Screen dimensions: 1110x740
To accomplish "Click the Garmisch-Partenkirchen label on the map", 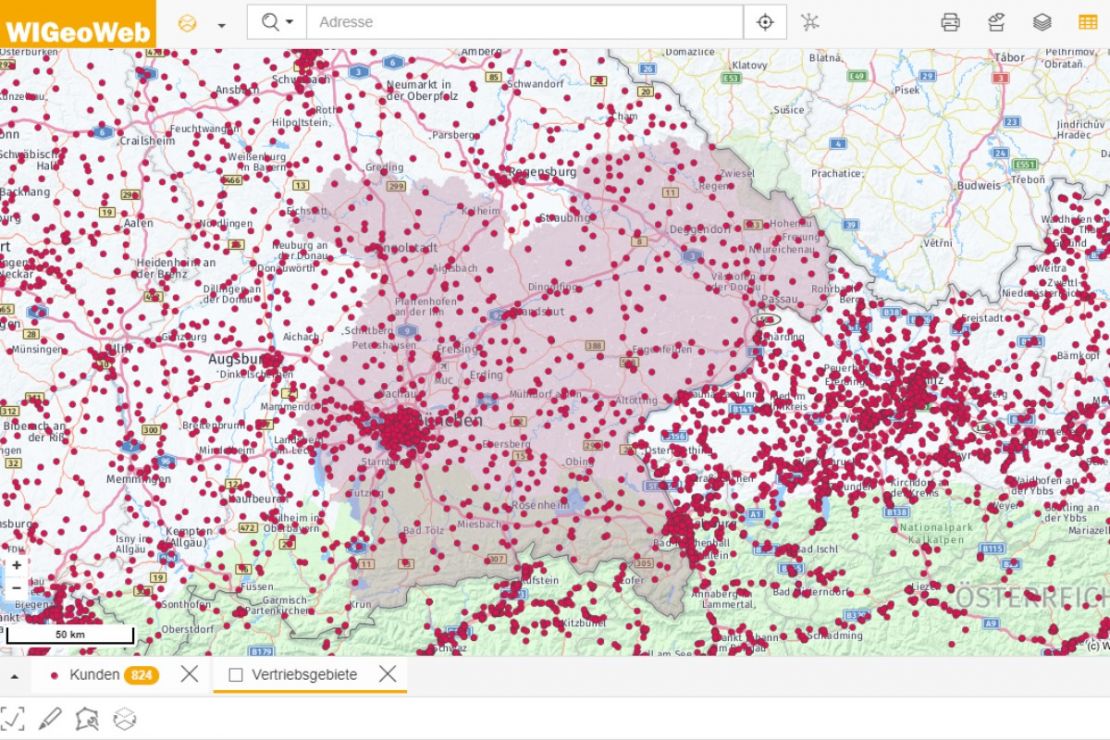I will pos(277,605).
